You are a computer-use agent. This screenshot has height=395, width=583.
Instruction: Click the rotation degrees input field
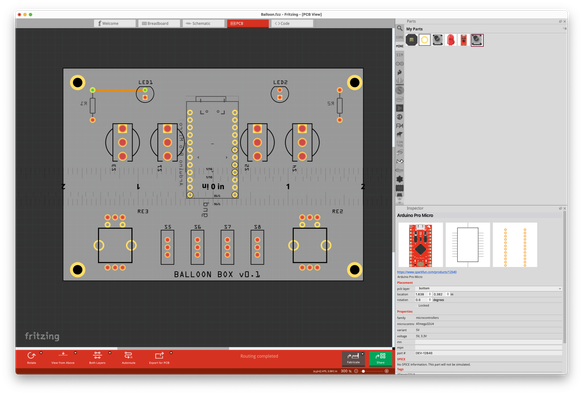click(x=423, y=300)
